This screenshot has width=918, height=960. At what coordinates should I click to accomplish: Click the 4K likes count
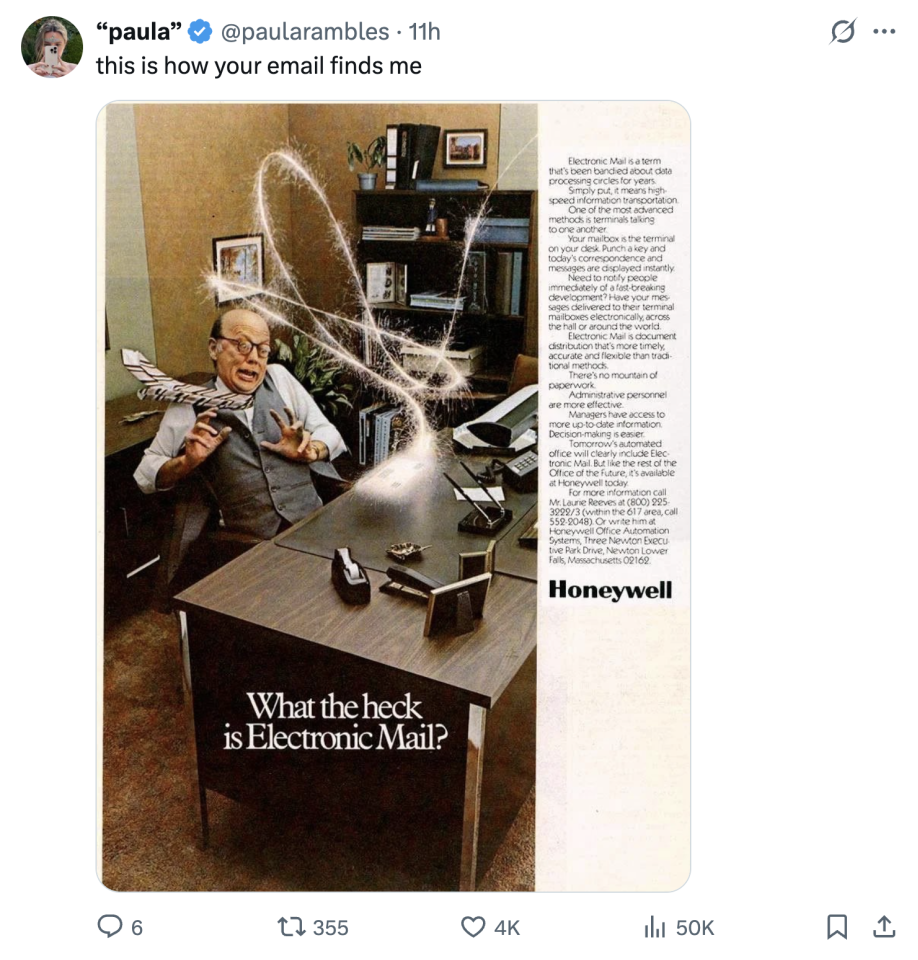pos(507,928)
